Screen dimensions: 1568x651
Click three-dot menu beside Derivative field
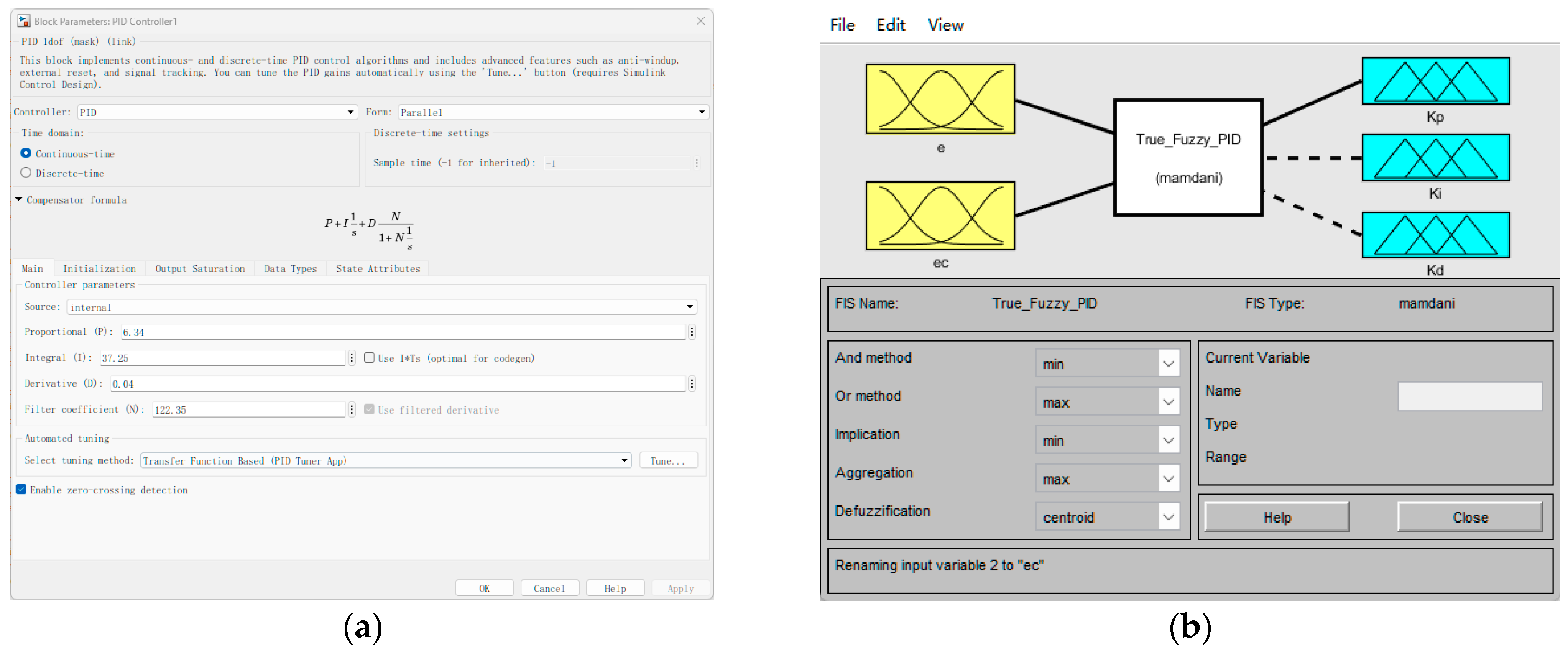coord(692,383)
